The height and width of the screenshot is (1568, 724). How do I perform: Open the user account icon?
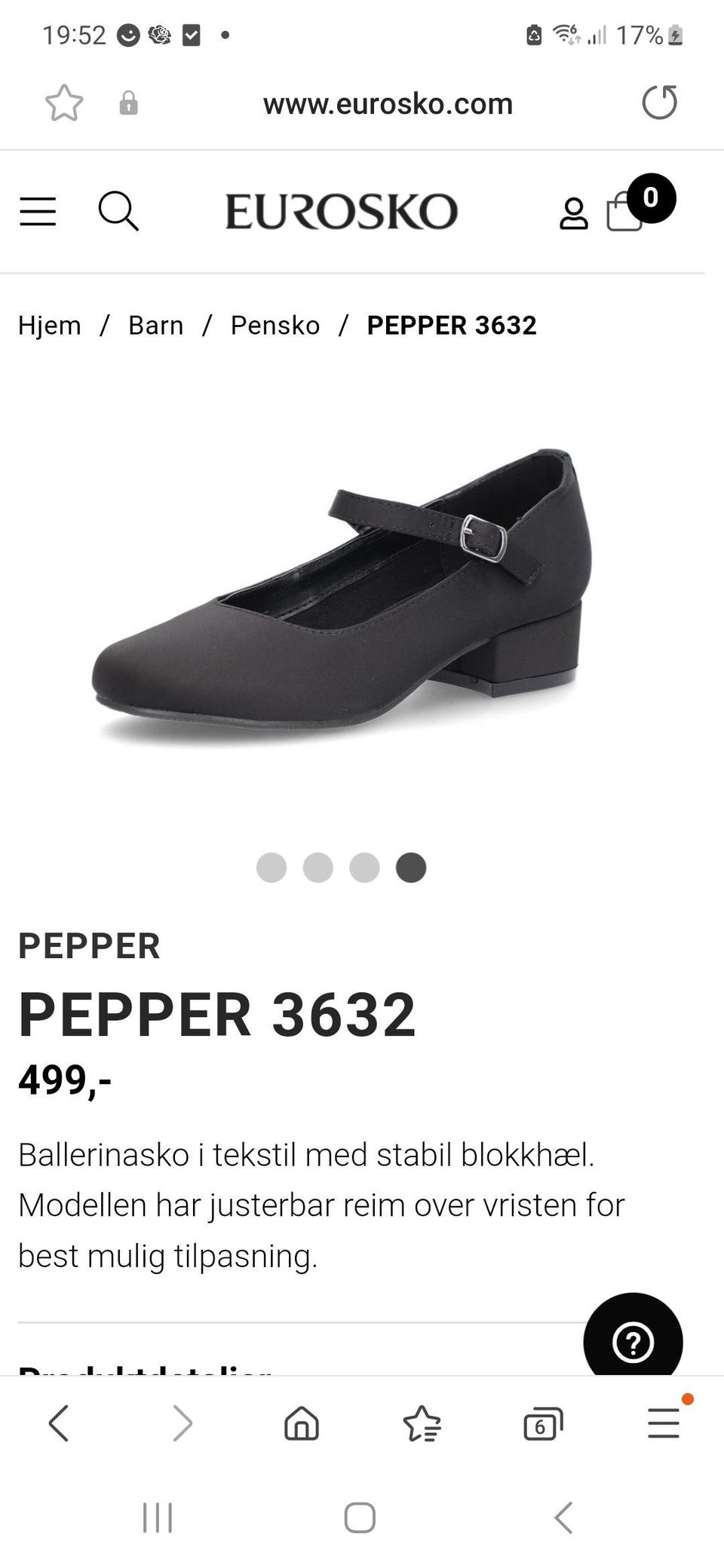573,213
